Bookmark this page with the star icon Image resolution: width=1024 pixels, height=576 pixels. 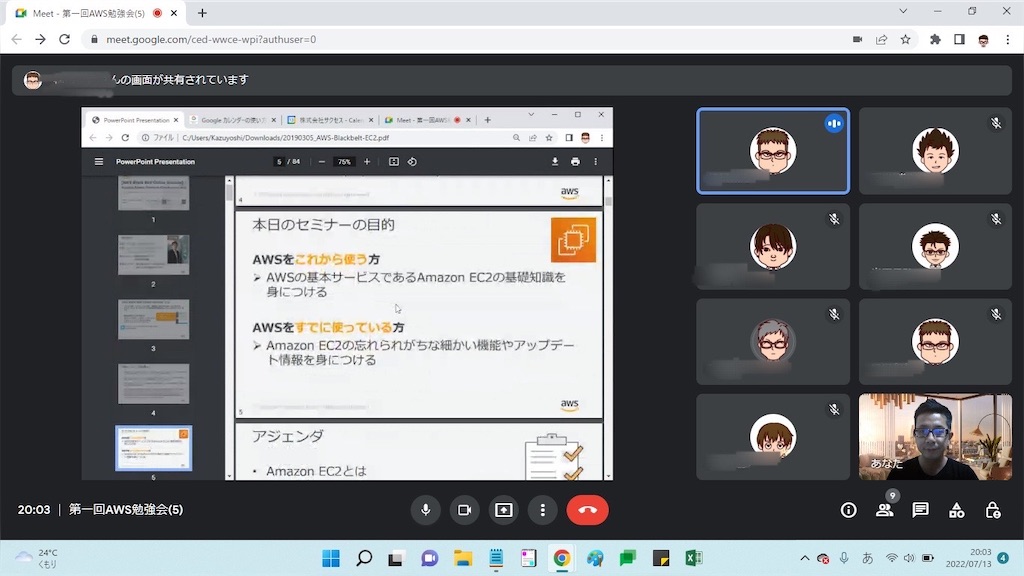pos(905,39)
